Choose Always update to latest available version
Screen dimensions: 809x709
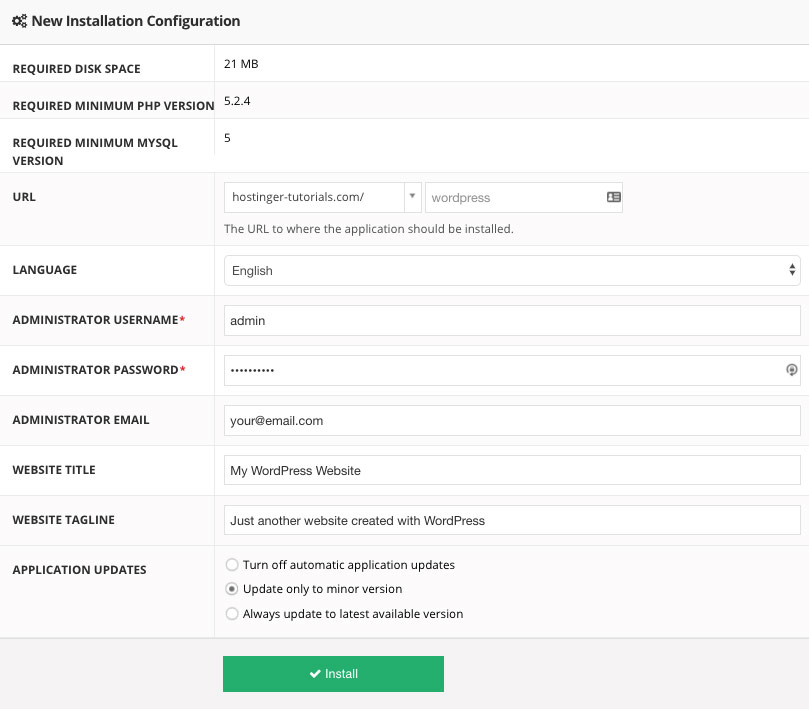click(233, 614)
